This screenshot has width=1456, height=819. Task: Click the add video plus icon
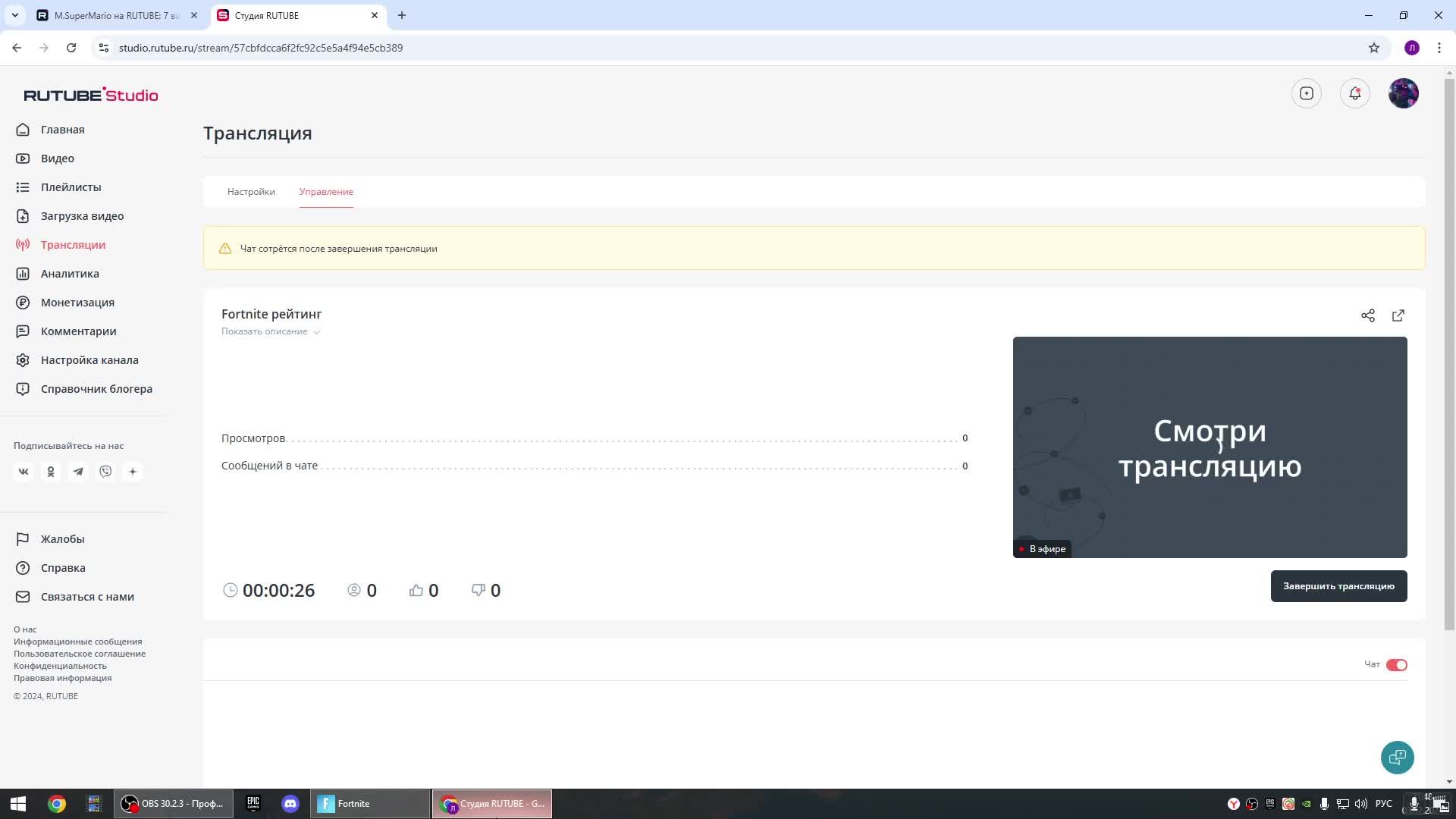[1306, 93]
